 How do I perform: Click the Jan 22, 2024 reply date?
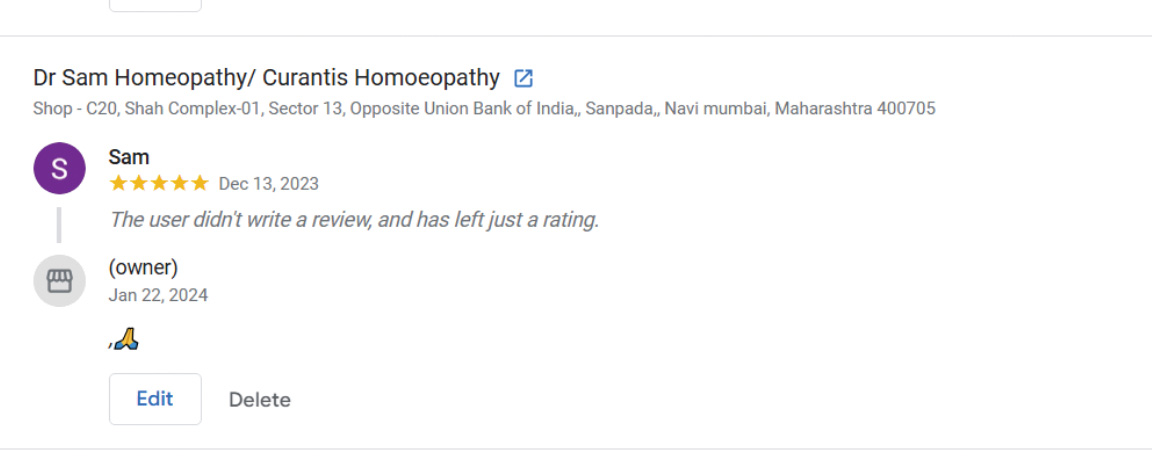click(x=158, y=295)
